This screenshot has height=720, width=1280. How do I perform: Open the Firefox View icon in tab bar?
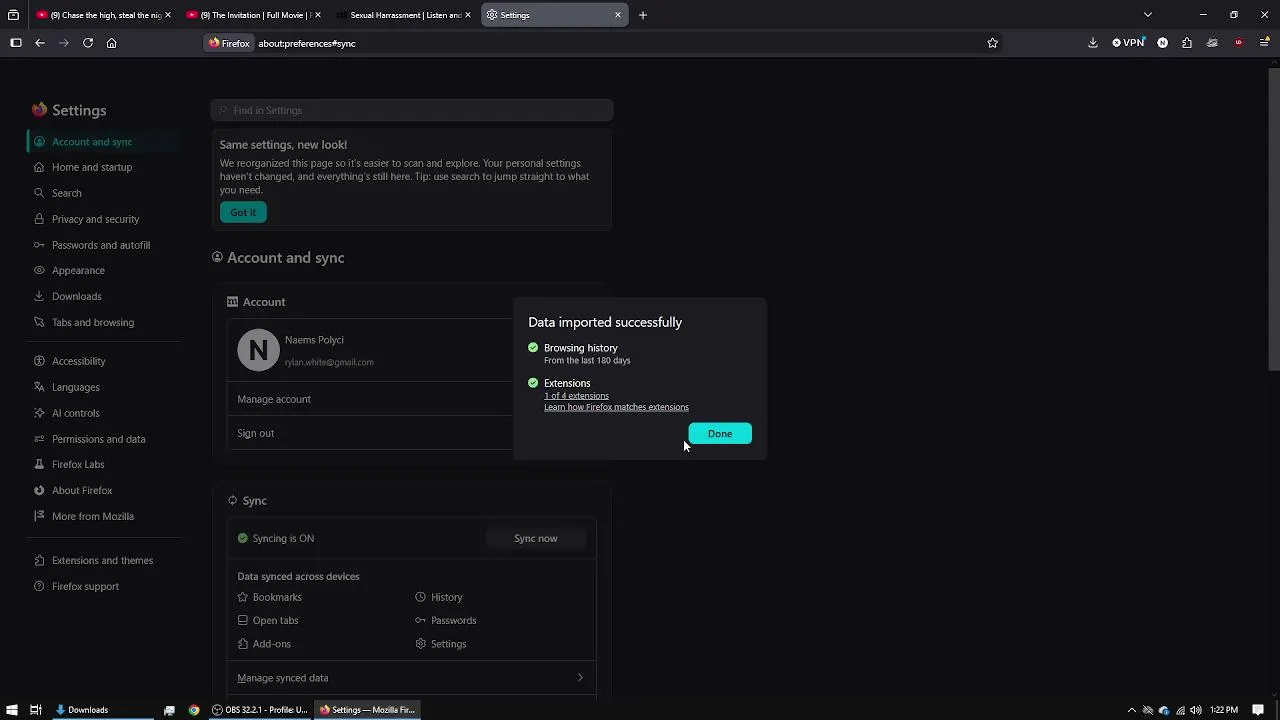pyautogui.click(x=13, y=15)
